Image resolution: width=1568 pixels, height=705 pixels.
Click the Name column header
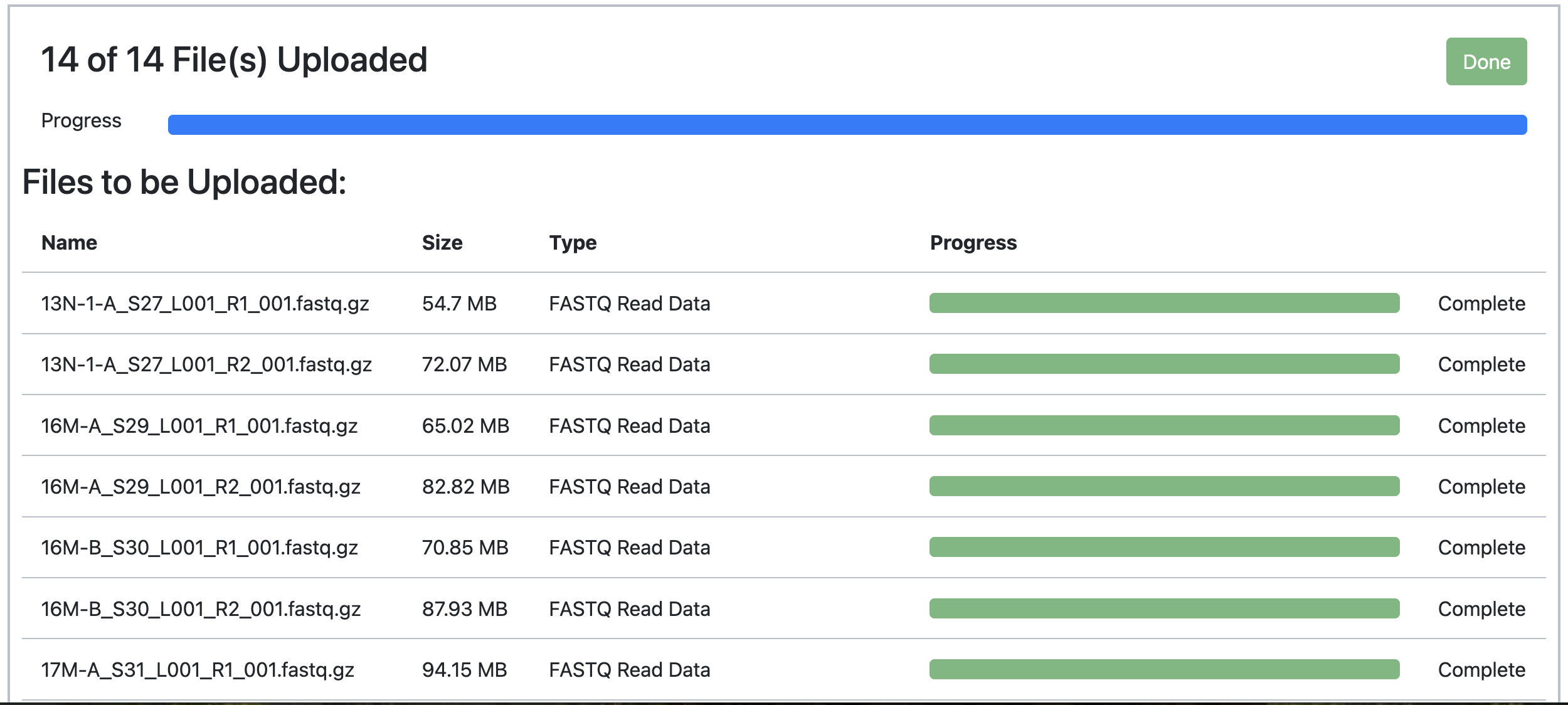coord(69,243)
